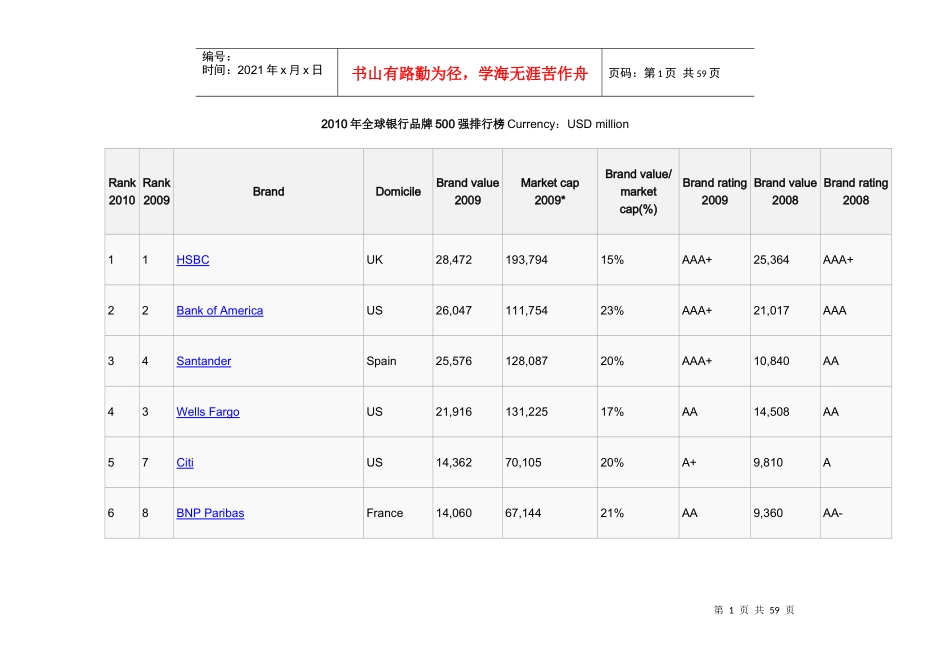This screenshot has width=950, height=672.
Task: Open the HSBC brand link
Action: (x=193, y=260)
